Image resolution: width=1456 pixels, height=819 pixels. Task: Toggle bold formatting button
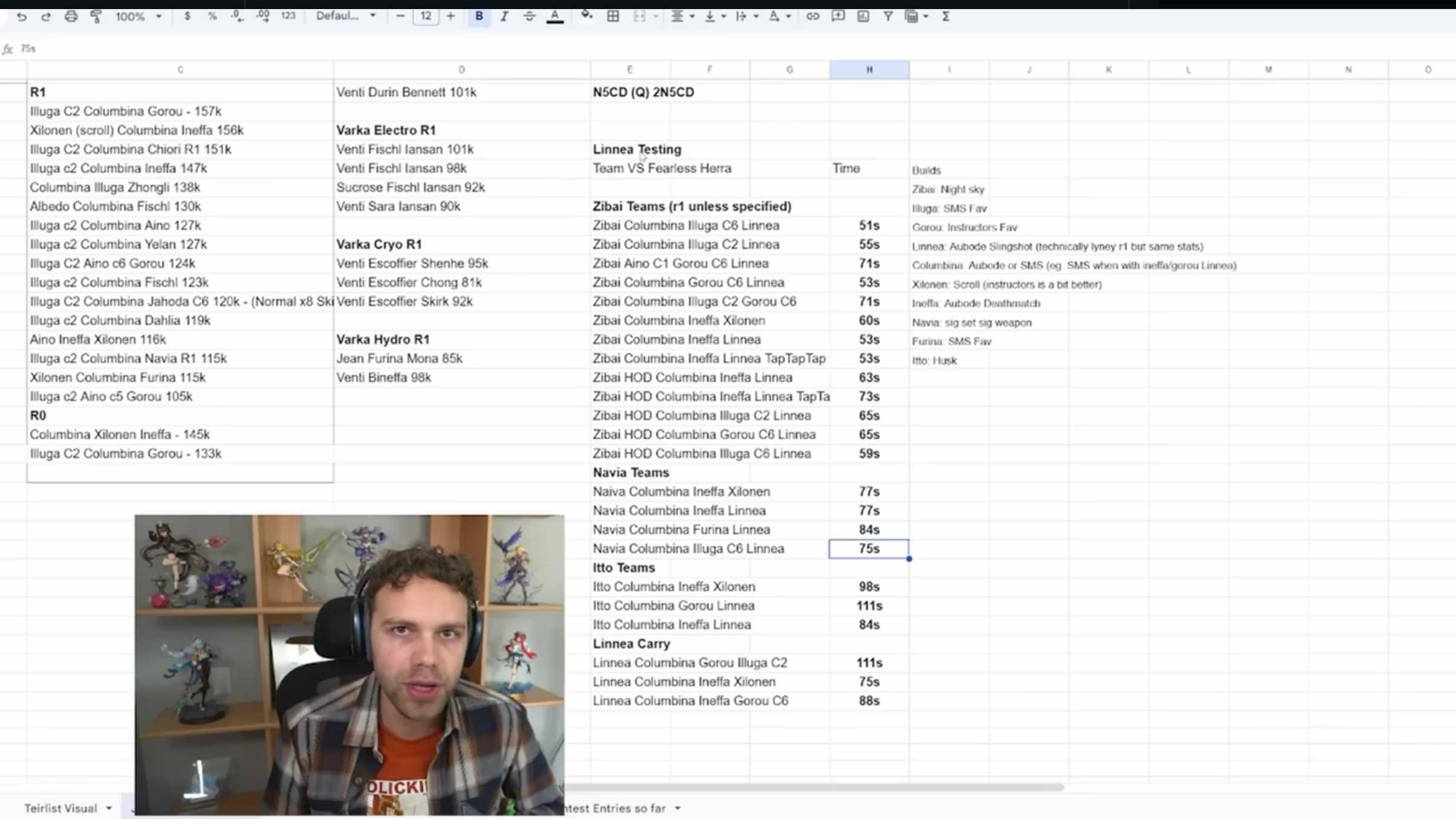(479, 16)
